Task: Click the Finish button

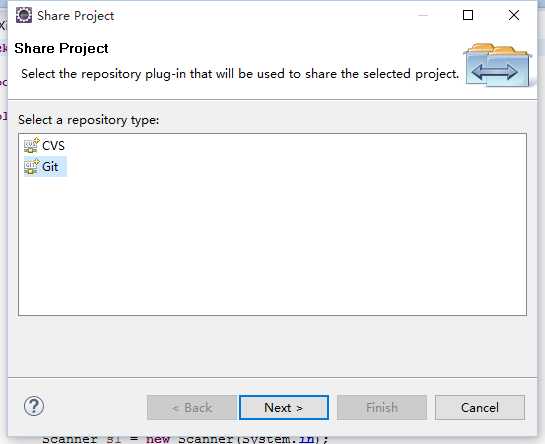Action: click(382, 407)
